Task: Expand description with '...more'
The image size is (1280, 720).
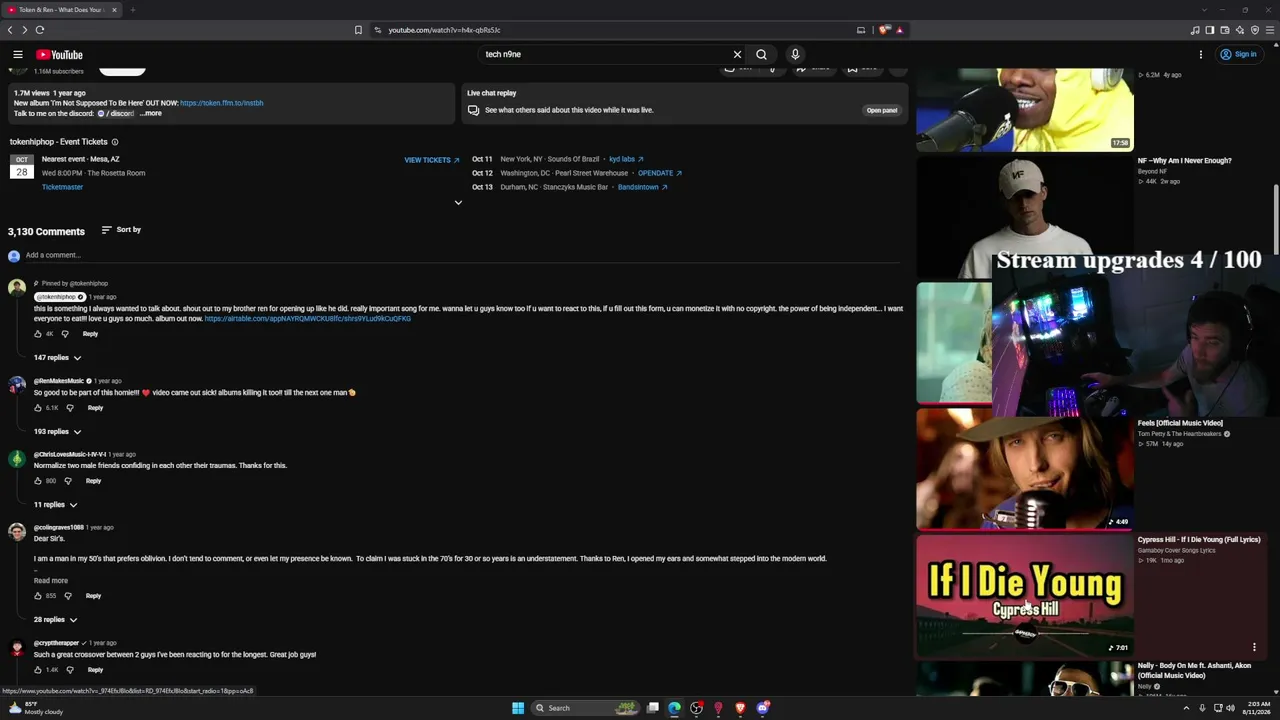Action: [151, 114]
